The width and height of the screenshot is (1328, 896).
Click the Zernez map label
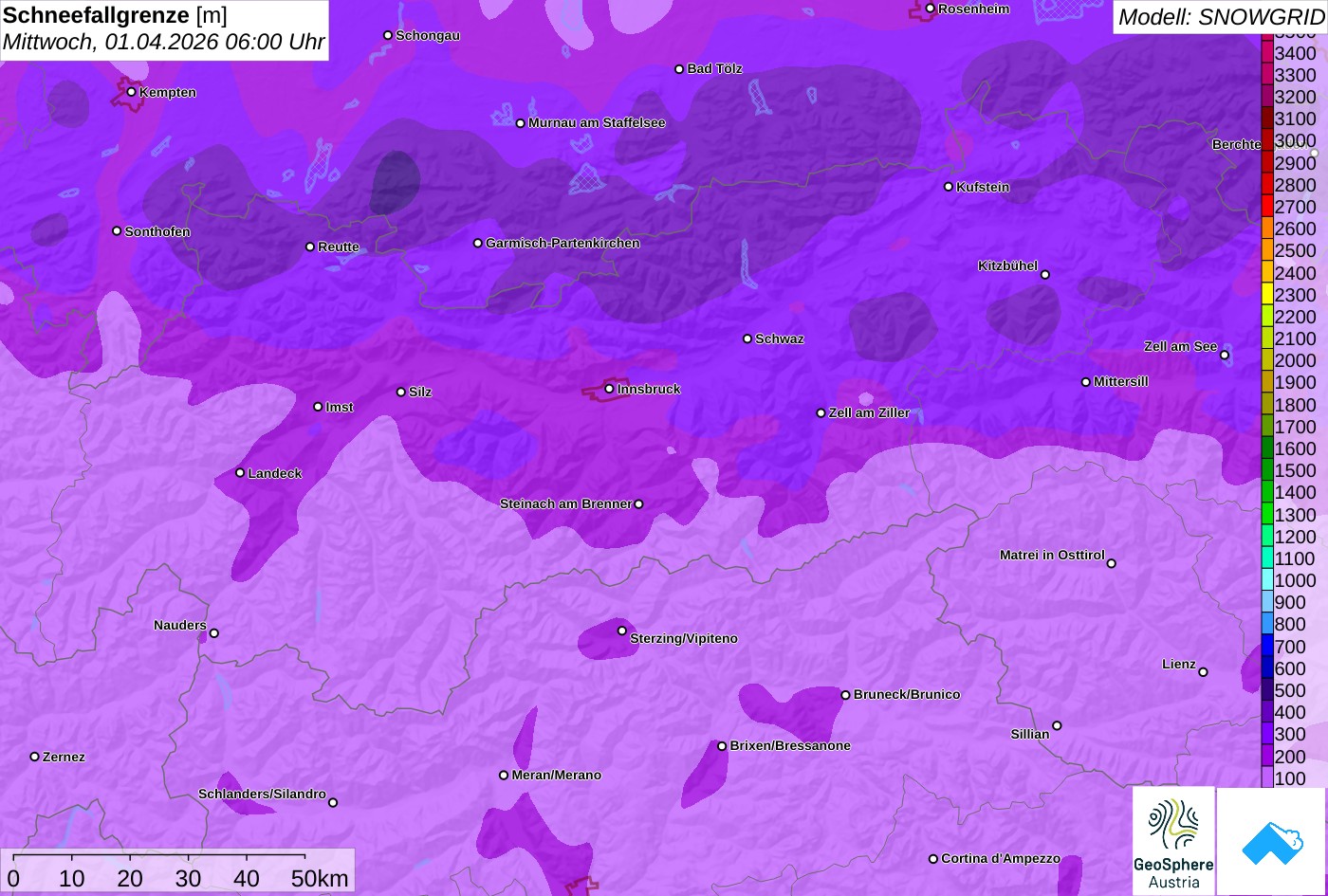64,757
